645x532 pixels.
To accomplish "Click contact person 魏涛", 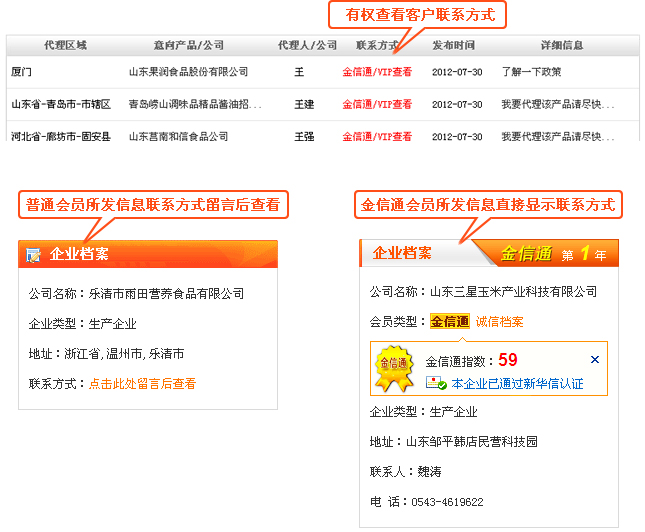I will click(x=429, y=472).
